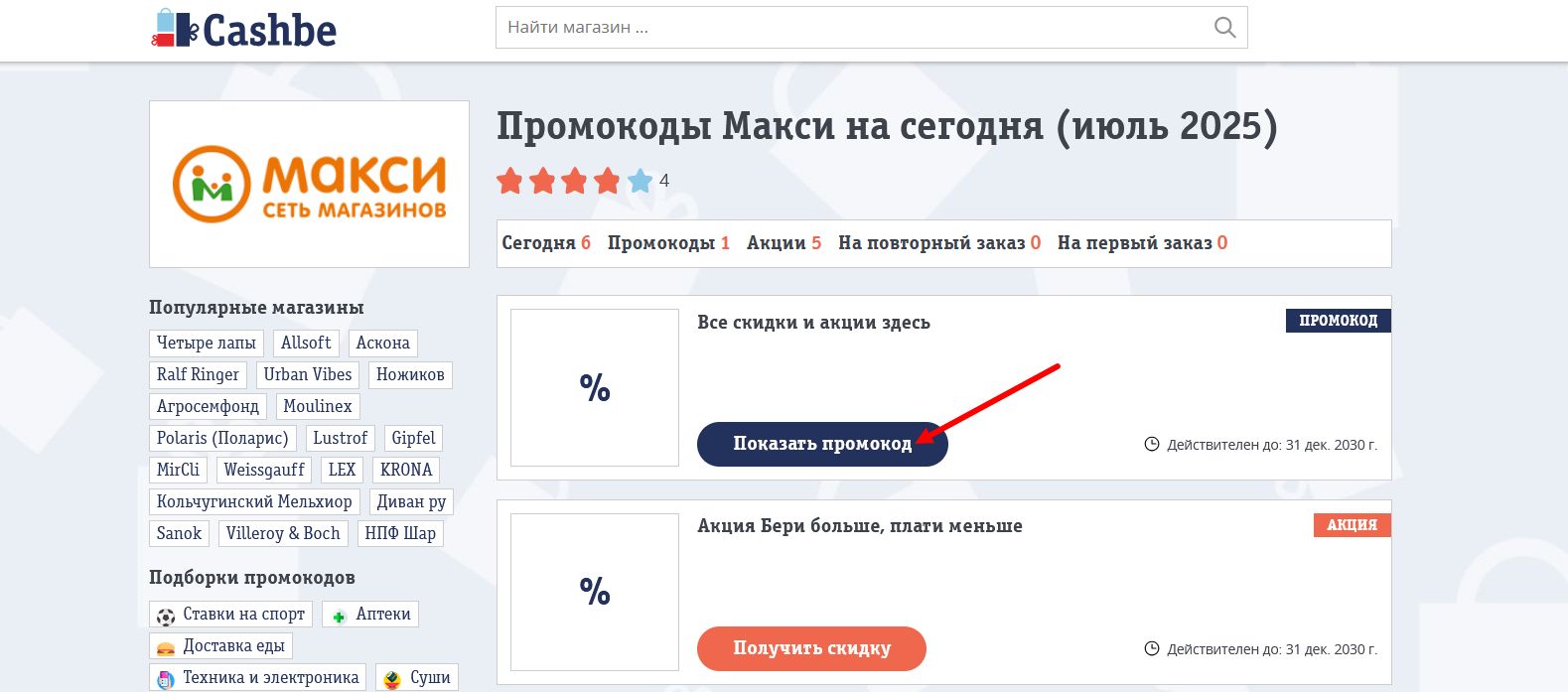Select the 'Сегодня 6' filter tab
Screen dimensions: 1568x692
coord(546,243)
